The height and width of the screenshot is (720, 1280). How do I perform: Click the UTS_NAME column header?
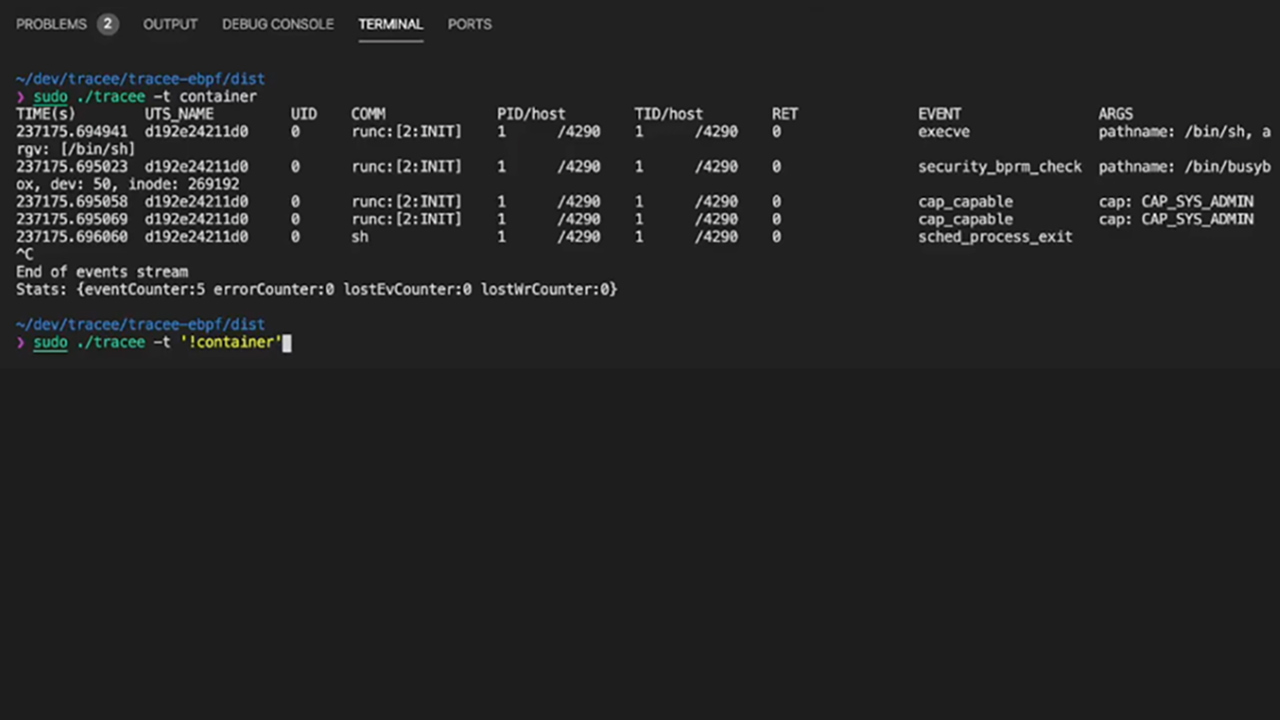[179, 114]
